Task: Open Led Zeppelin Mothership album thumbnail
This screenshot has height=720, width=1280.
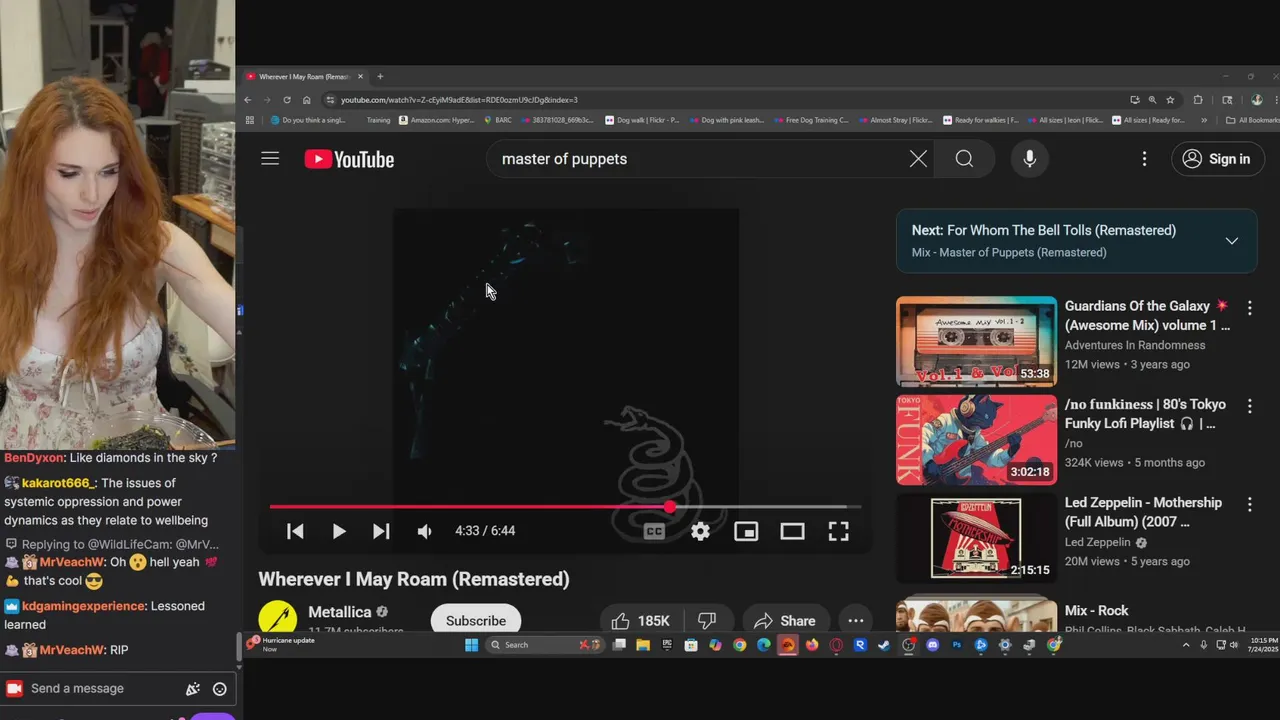Action: 976,538
